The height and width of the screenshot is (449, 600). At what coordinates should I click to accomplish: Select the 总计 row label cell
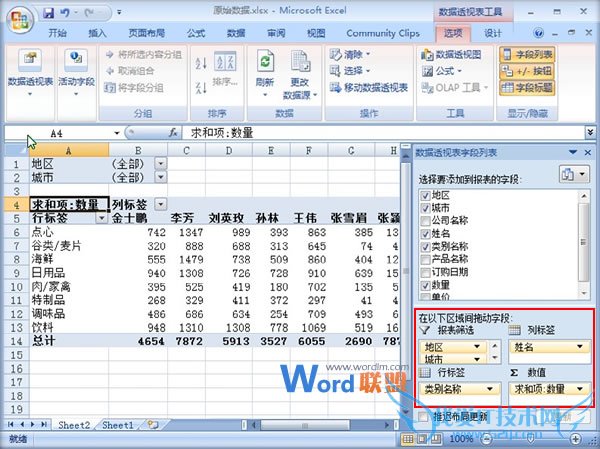tap(69, 341)
